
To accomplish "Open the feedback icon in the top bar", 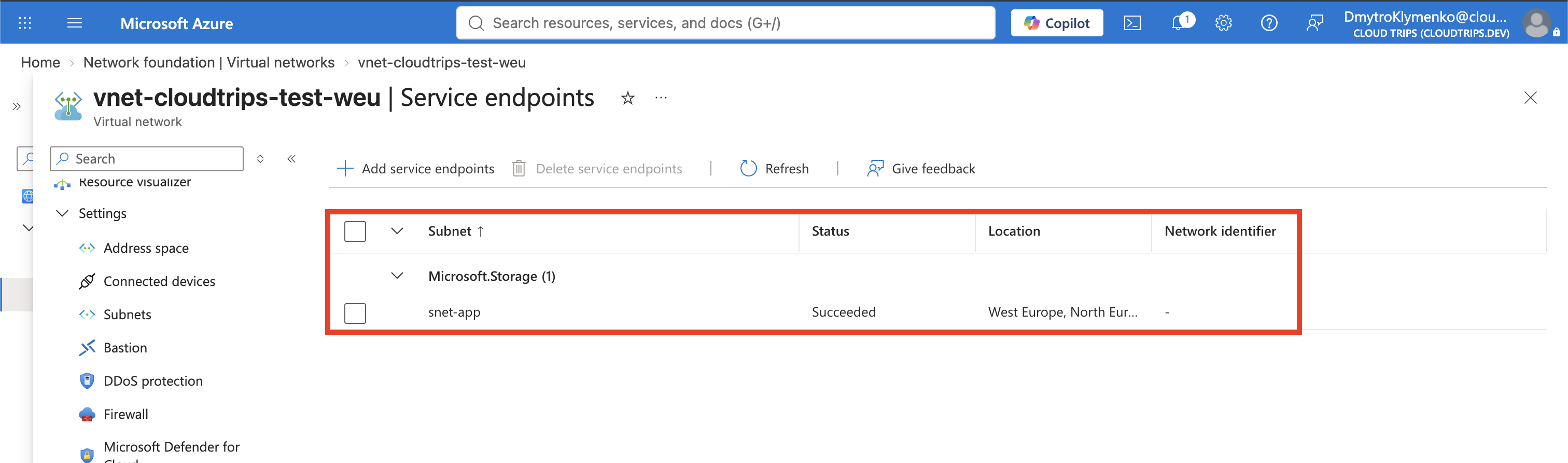I will pyautogui.click(x=1315, y=23).
